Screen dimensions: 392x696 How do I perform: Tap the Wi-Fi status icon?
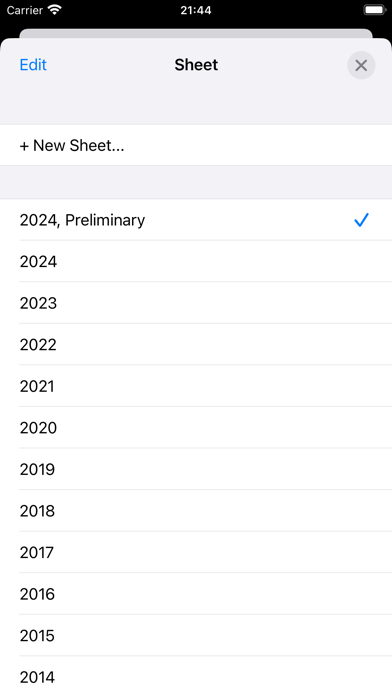tap(55, 10)
